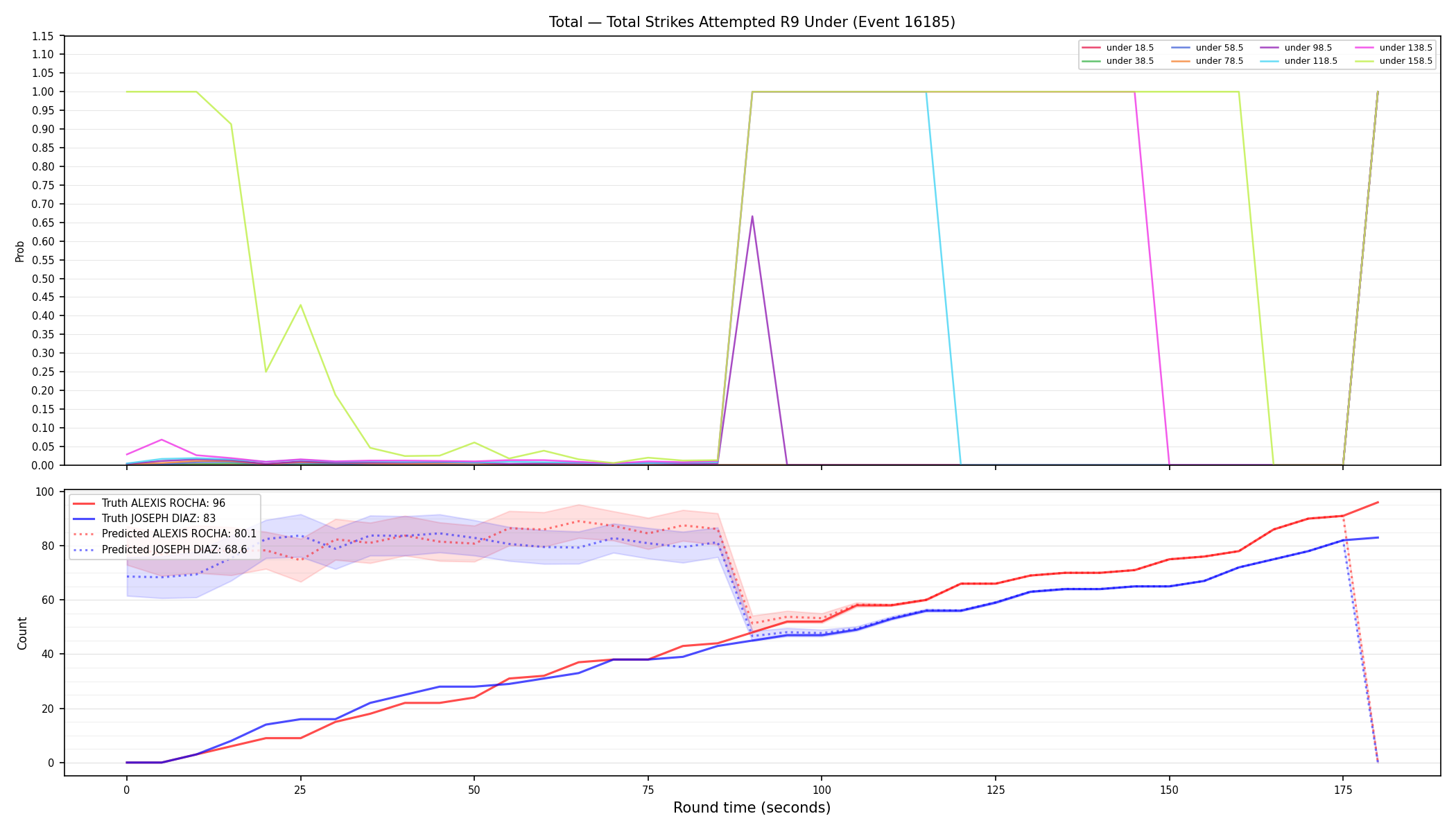Click 'Truth JOSEPH DIAZ: 83' legend entry
Screen dimensions: 1456x832
click(x=144, y=519)
